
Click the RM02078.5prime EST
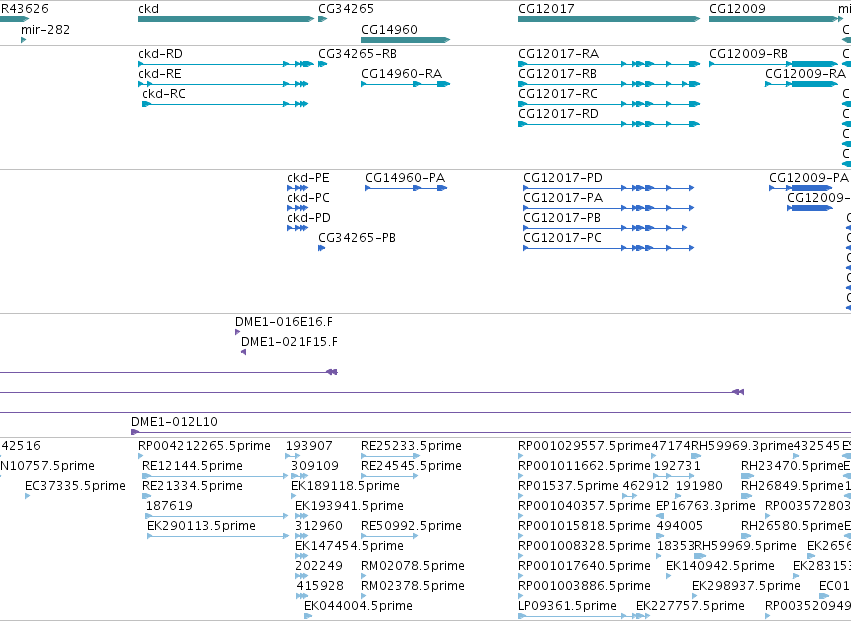[364, 576]
